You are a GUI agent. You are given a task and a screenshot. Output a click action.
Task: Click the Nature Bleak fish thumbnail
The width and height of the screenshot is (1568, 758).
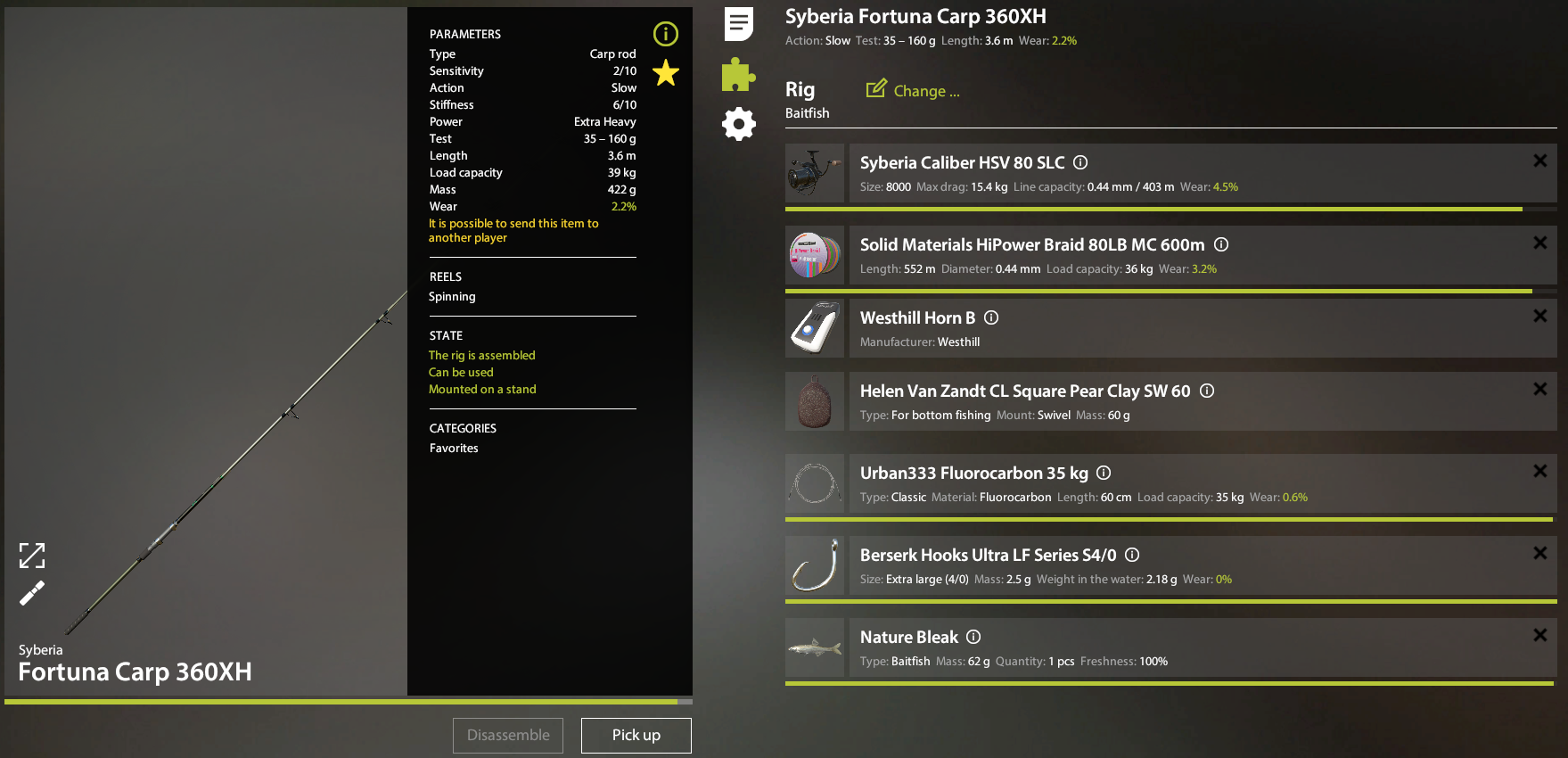(815, 647)
